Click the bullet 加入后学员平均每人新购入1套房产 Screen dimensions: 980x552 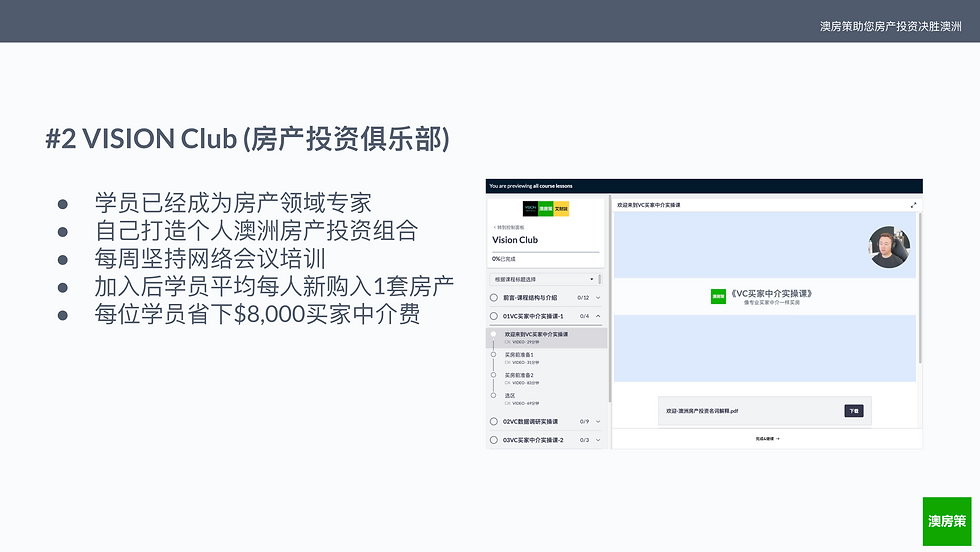(x=274, y=286)
